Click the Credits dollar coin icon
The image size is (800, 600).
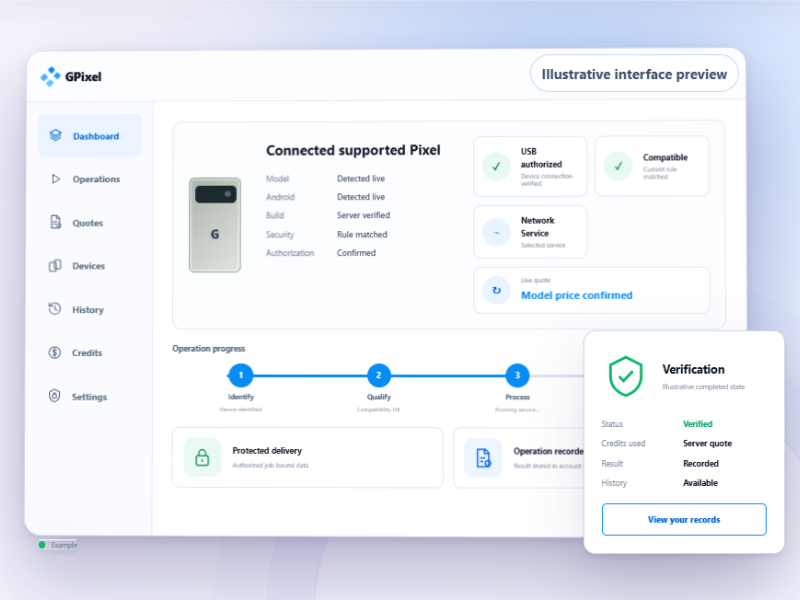pos(55,353)
